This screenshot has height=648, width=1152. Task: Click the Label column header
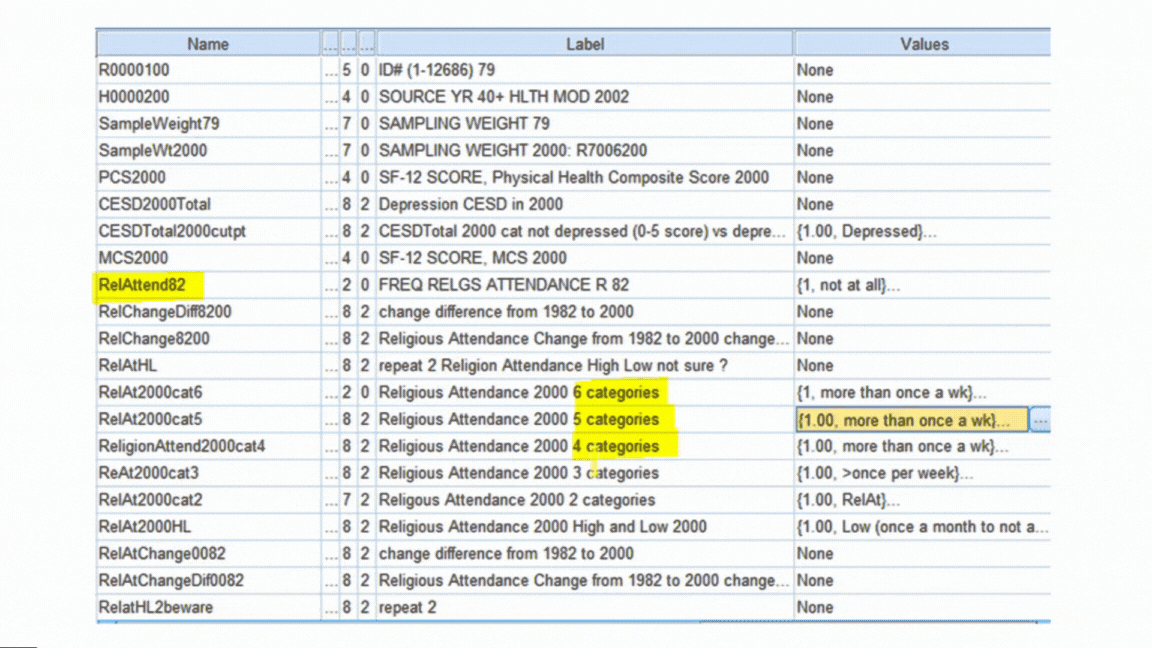point(585,44)
